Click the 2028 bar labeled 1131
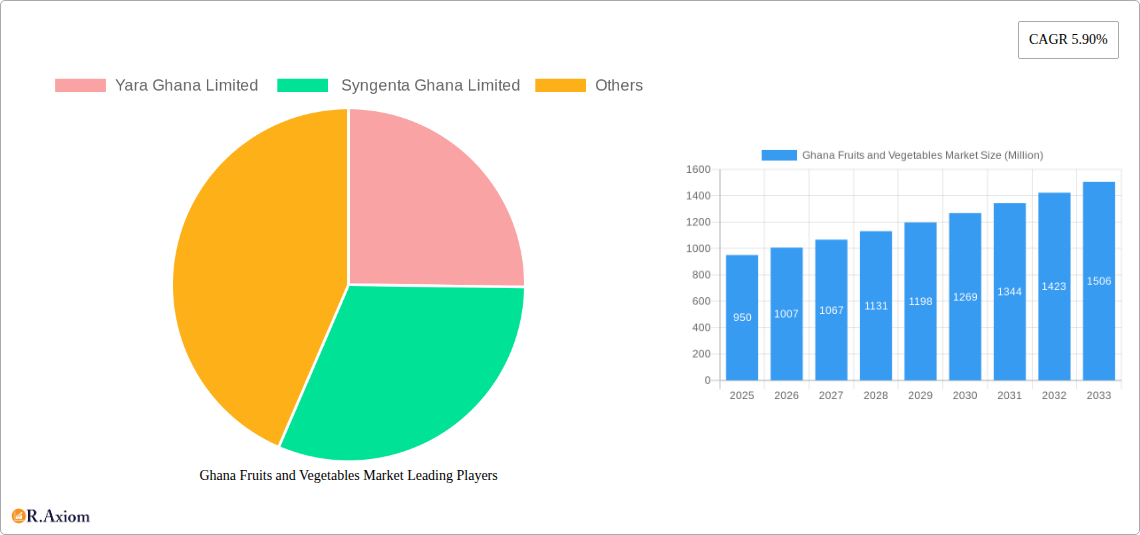The image size is (1140, 535). pos(876,306)
